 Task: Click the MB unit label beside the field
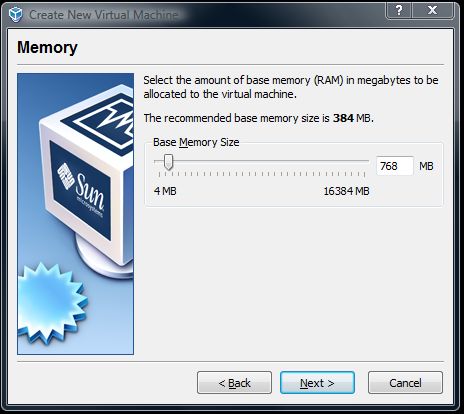(x=426, y=166)
